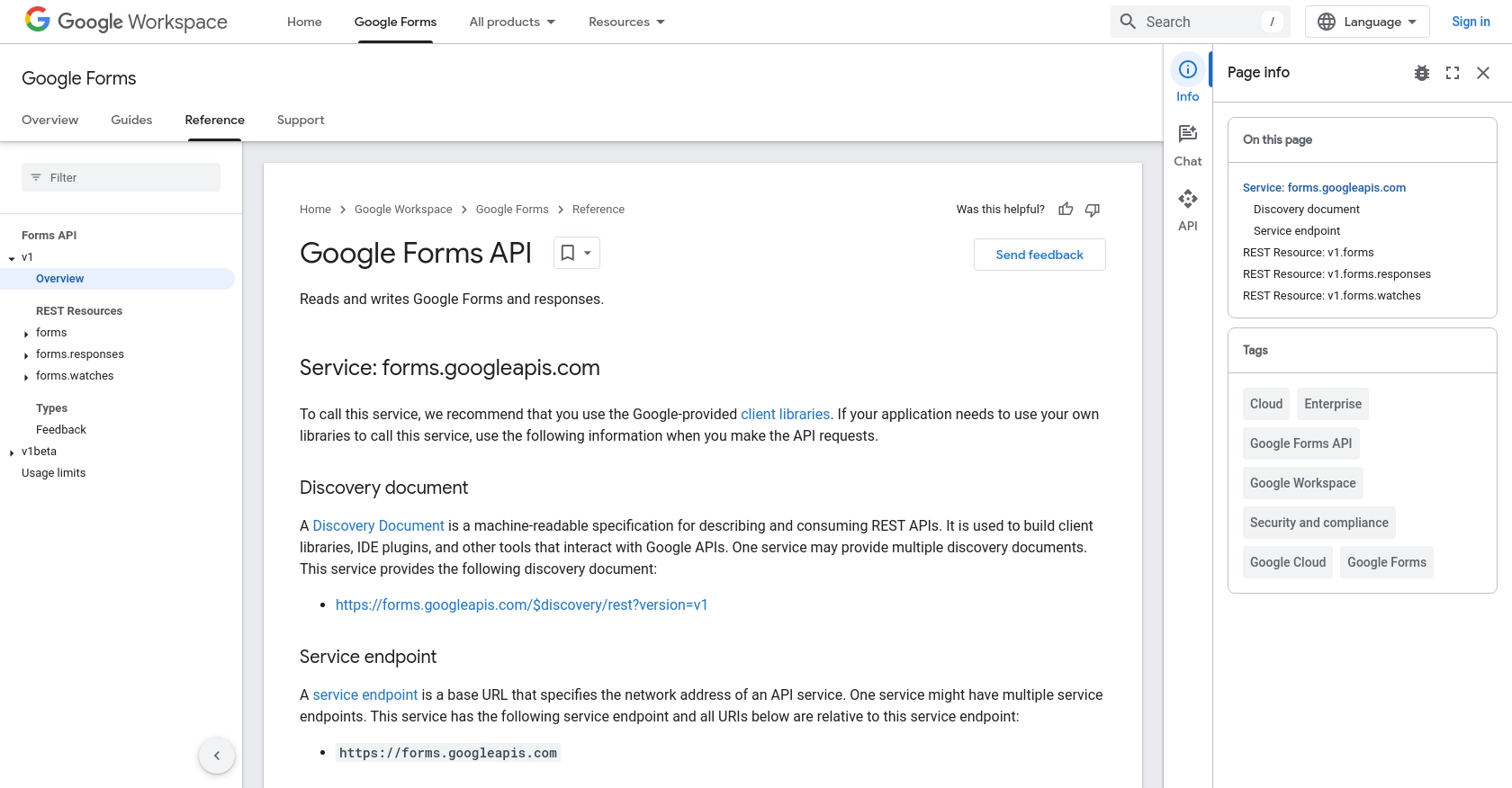
Task: Jump to Service endpoint in On this page
Action: [x=1297, y=231]
